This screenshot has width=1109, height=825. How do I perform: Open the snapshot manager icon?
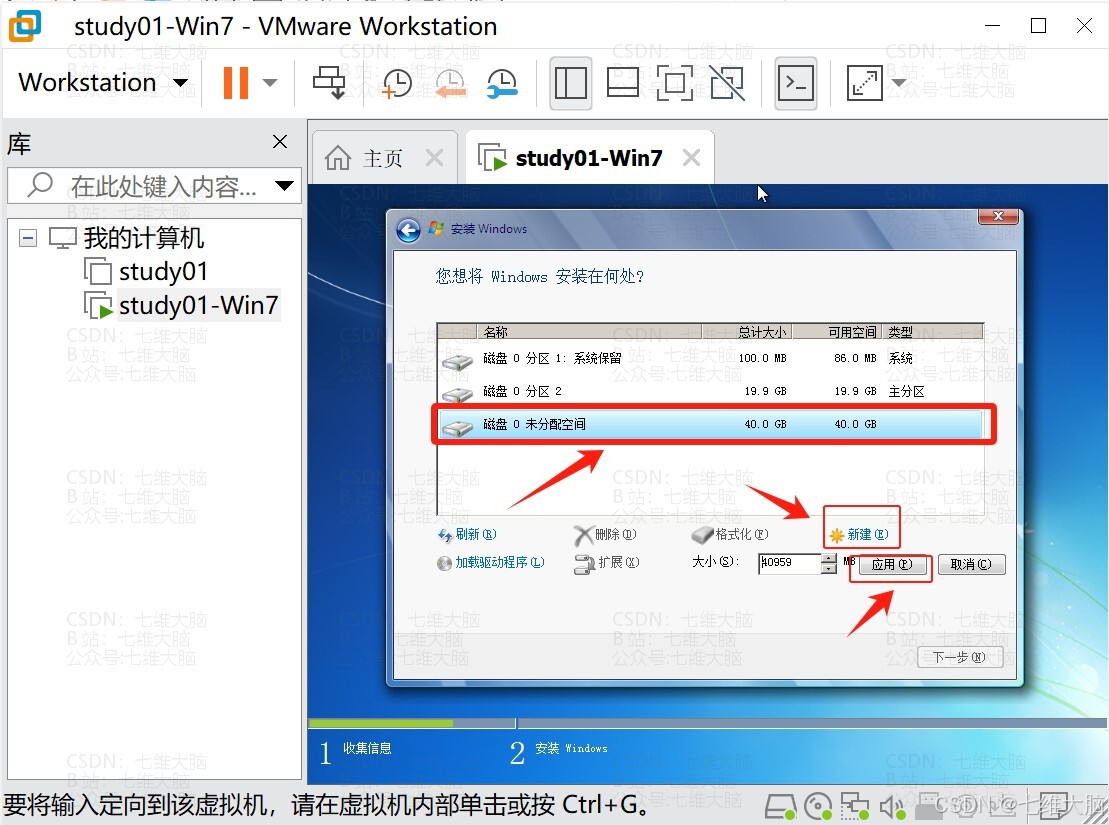tap(502, 83)
